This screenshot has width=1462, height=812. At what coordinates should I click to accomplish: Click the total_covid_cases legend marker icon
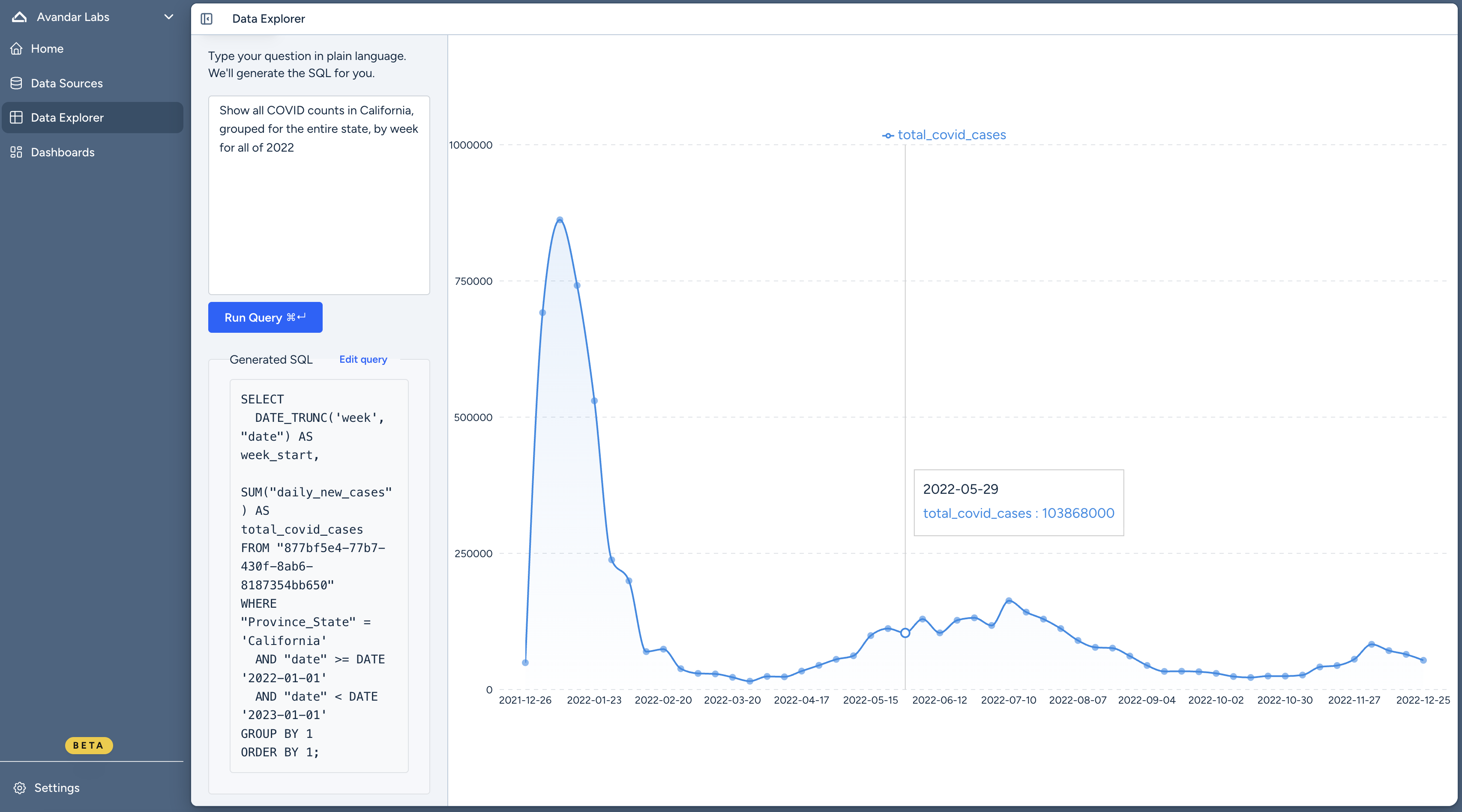point(888,135)
